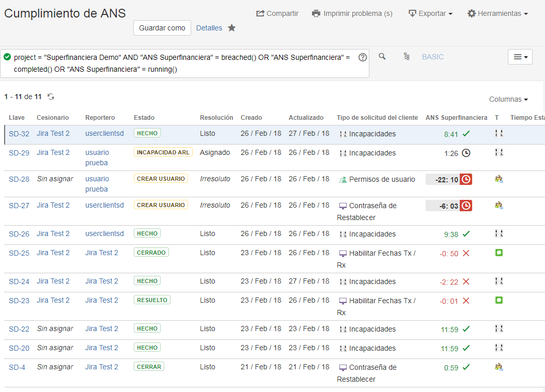The width and height of the screenshot is (545, 392).
Task: Open the Exportar dropdown
Action: coord(430,14)
